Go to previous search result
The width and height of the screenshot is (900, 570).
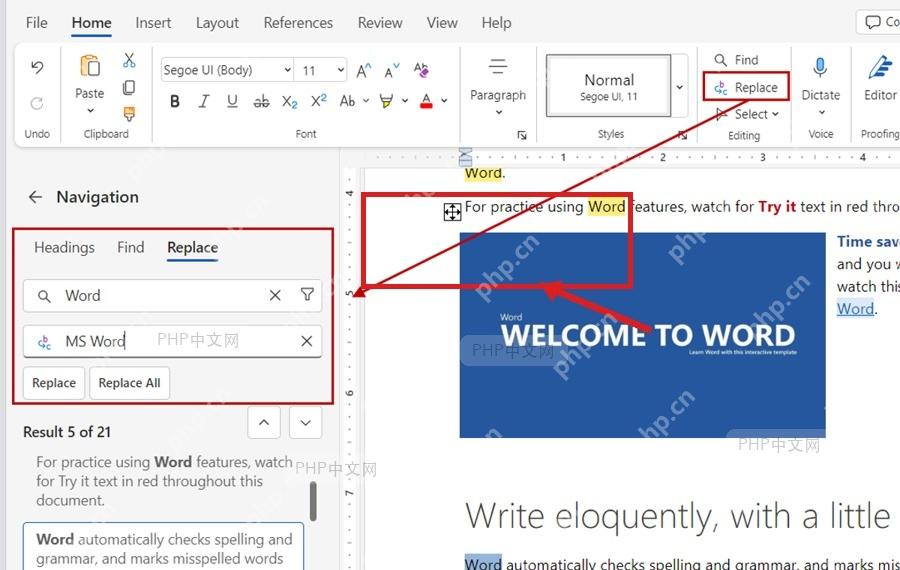pyautogui.click(x=264, y=422)
